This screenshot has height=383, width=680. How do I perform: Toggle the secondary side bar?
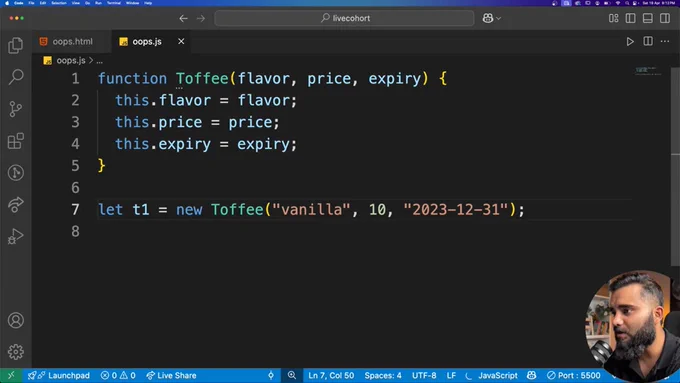(665, 18)
